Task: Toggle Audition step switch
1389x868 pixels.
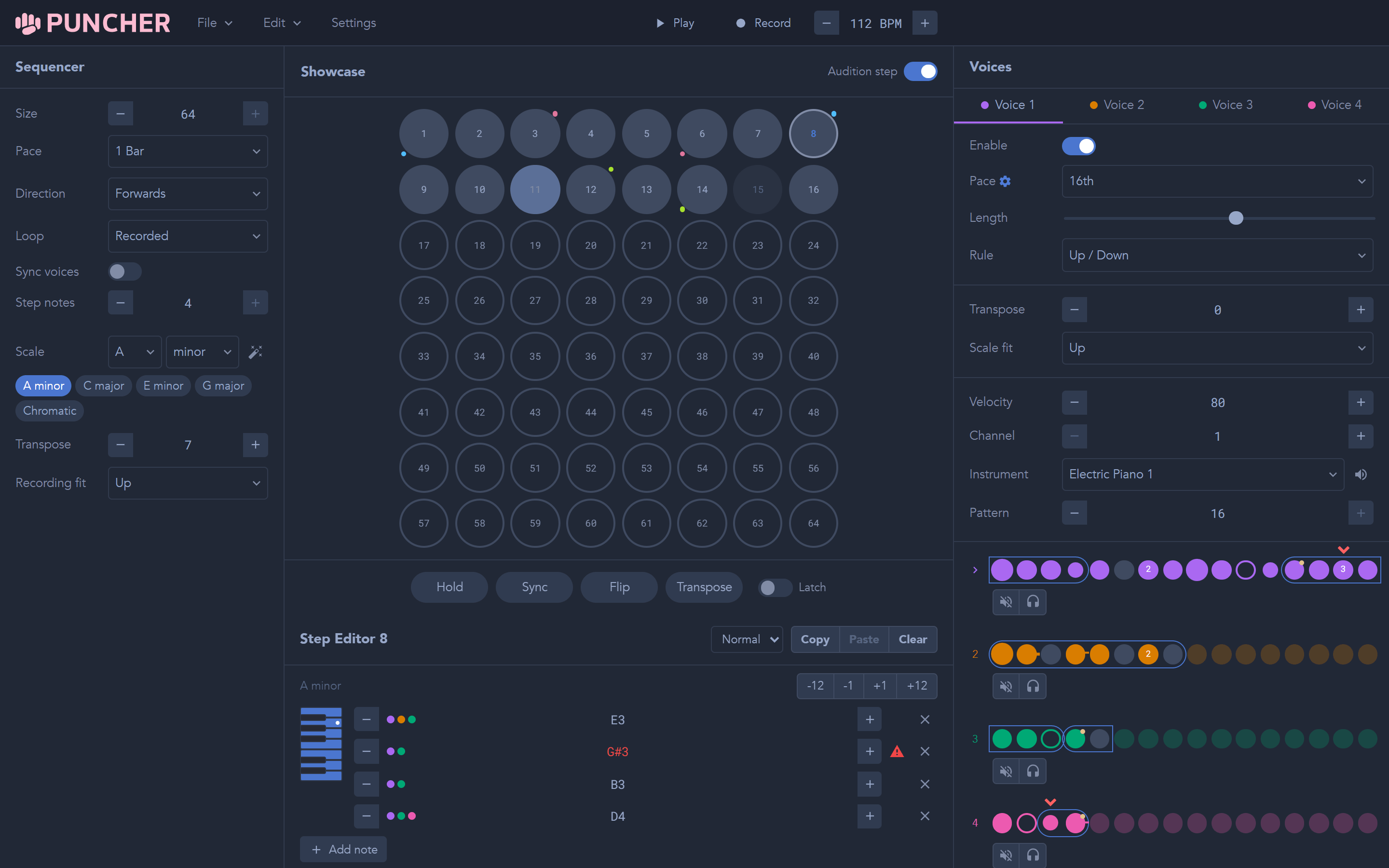Action: tap(920, 72)
